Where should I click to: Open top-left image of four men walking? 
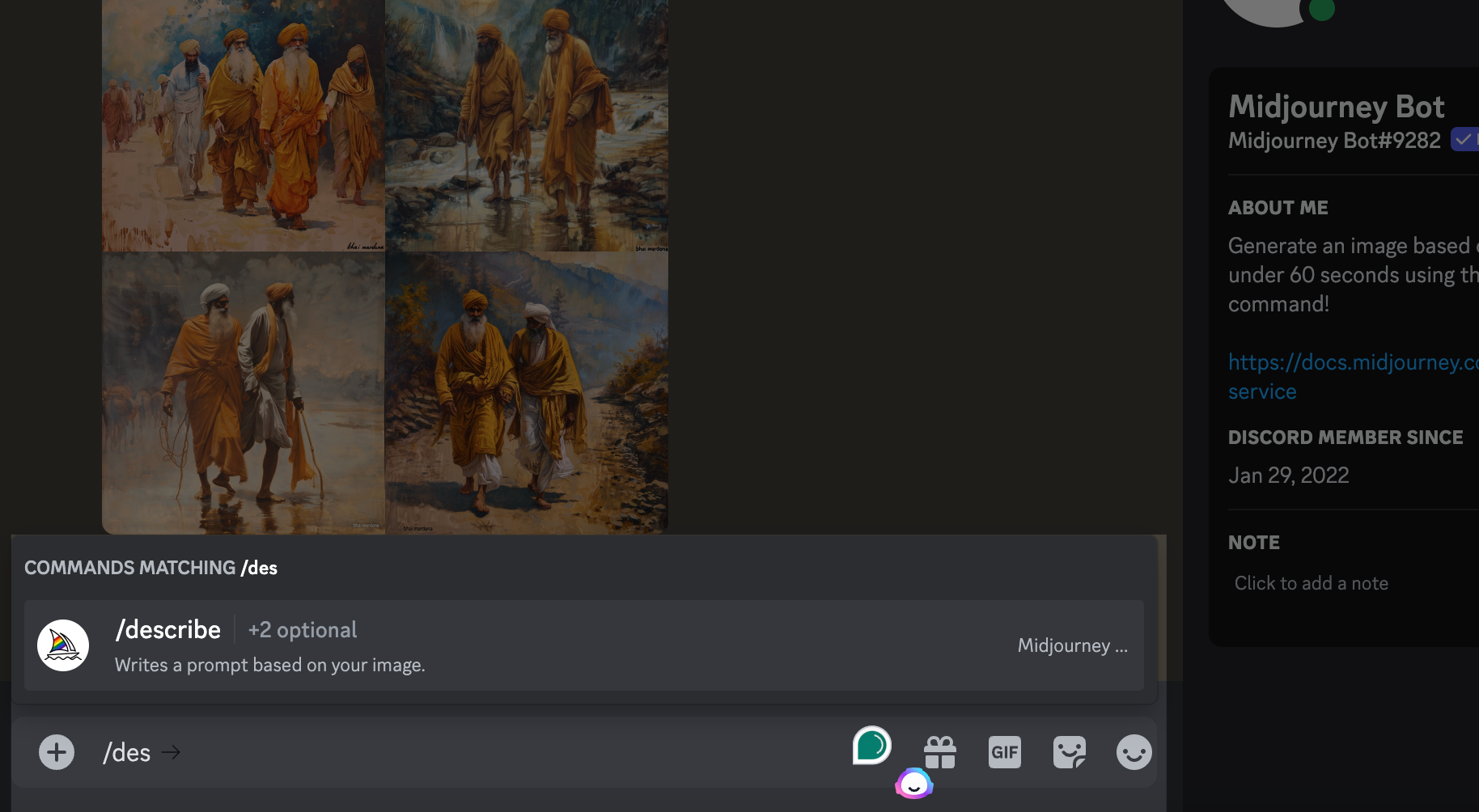click(x=244, y=125)
